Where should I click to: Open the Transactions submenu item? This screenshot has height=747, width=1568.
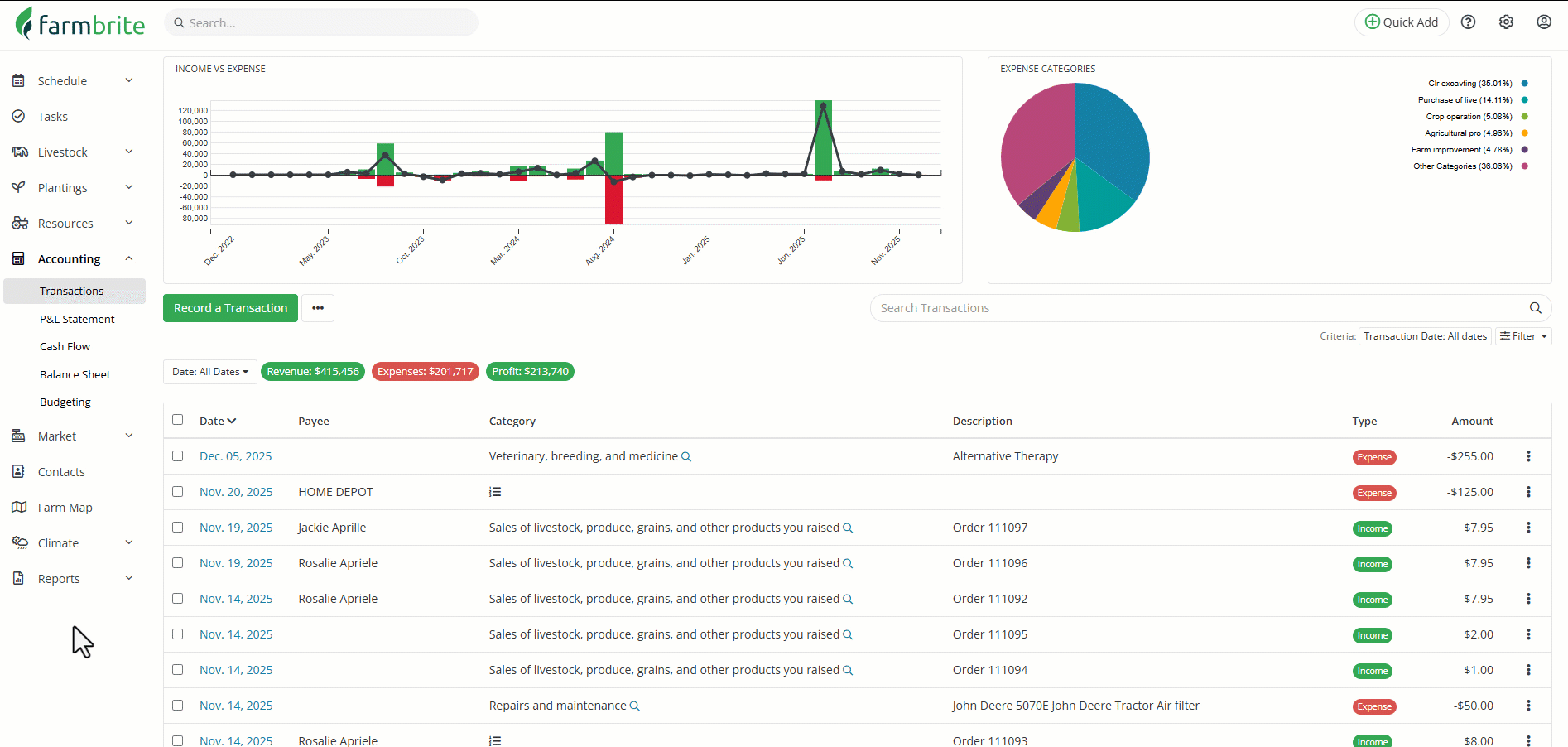75,291
